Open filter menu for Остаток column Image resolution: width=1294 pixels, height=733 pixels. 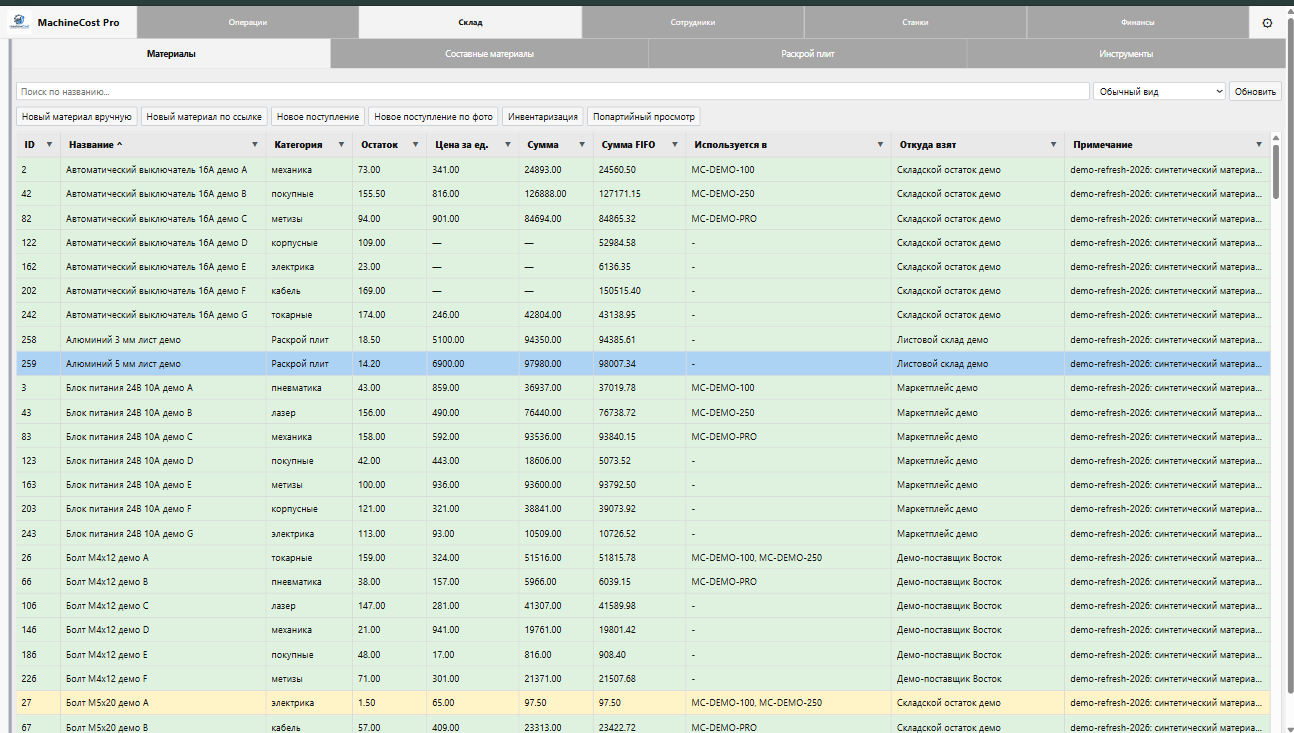[x=415, y=145]
